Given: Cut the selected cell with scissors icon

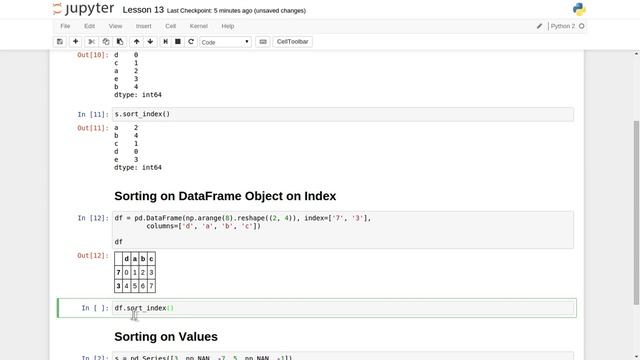Looking at the screenshot, I should (x=91, y=42).
